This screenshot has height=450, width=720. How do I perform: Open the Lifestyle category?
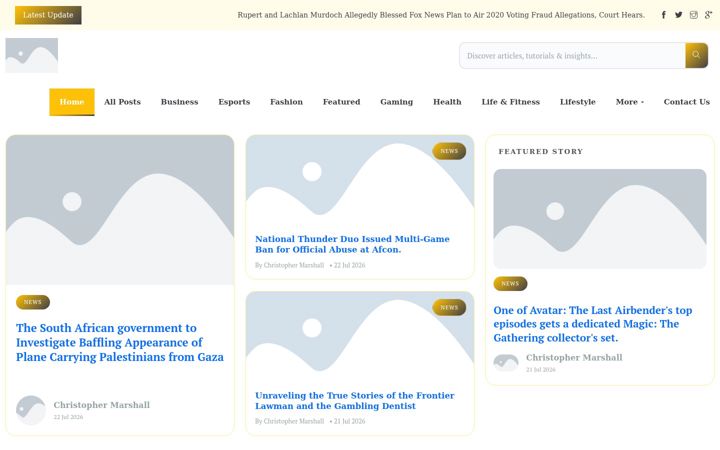pos(578,102)
